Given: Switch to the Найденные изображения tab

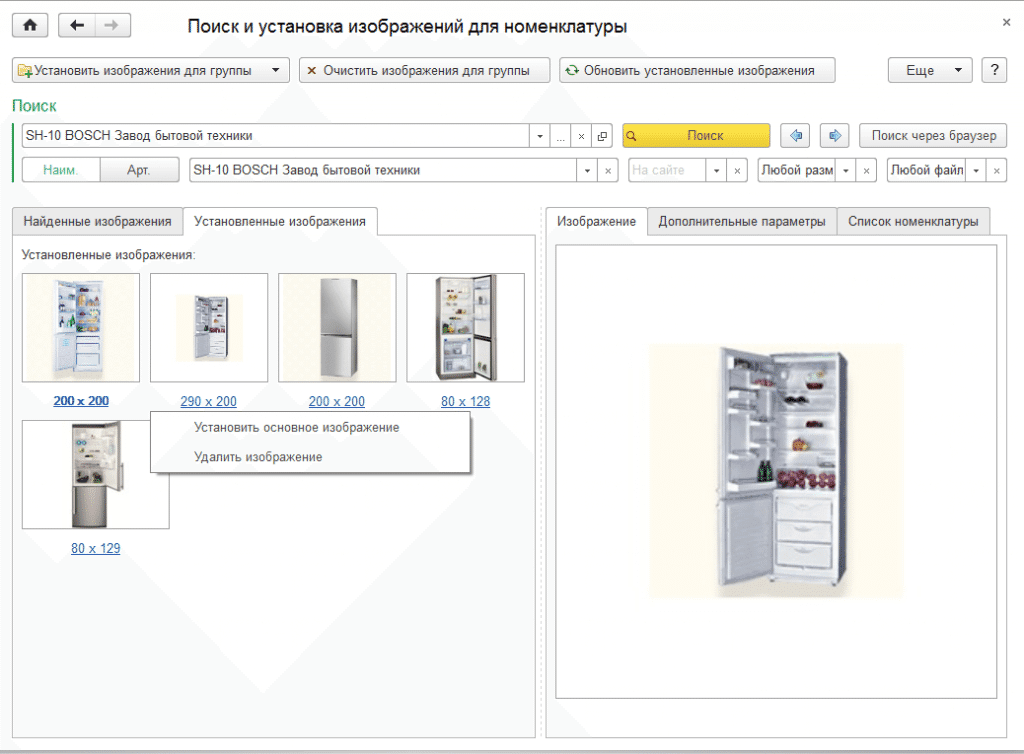Looking at the screenshot, I should pos(97,221).
